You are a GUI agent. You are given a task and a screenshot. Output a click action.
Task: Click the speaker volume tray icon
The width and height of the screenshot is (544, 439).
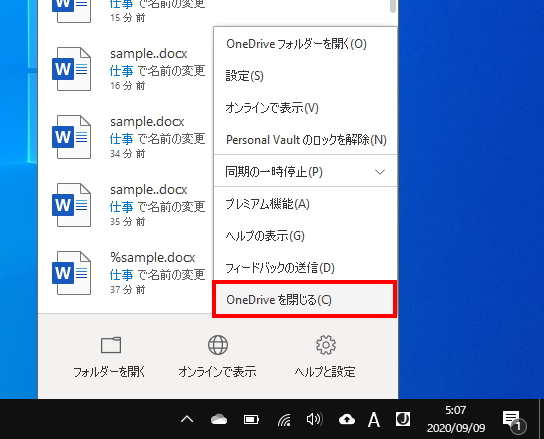314,419
